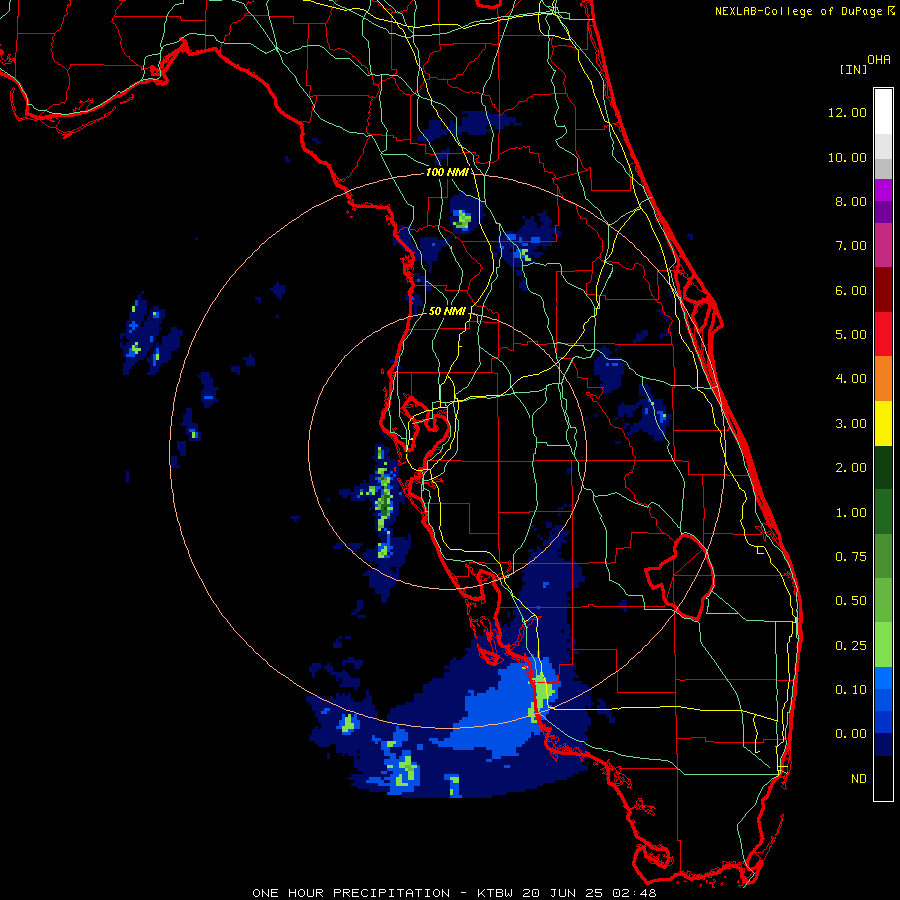Pick the dark red swatch in the scale
The height and width of the screenshot is (900, 900).
pos(883,290)
